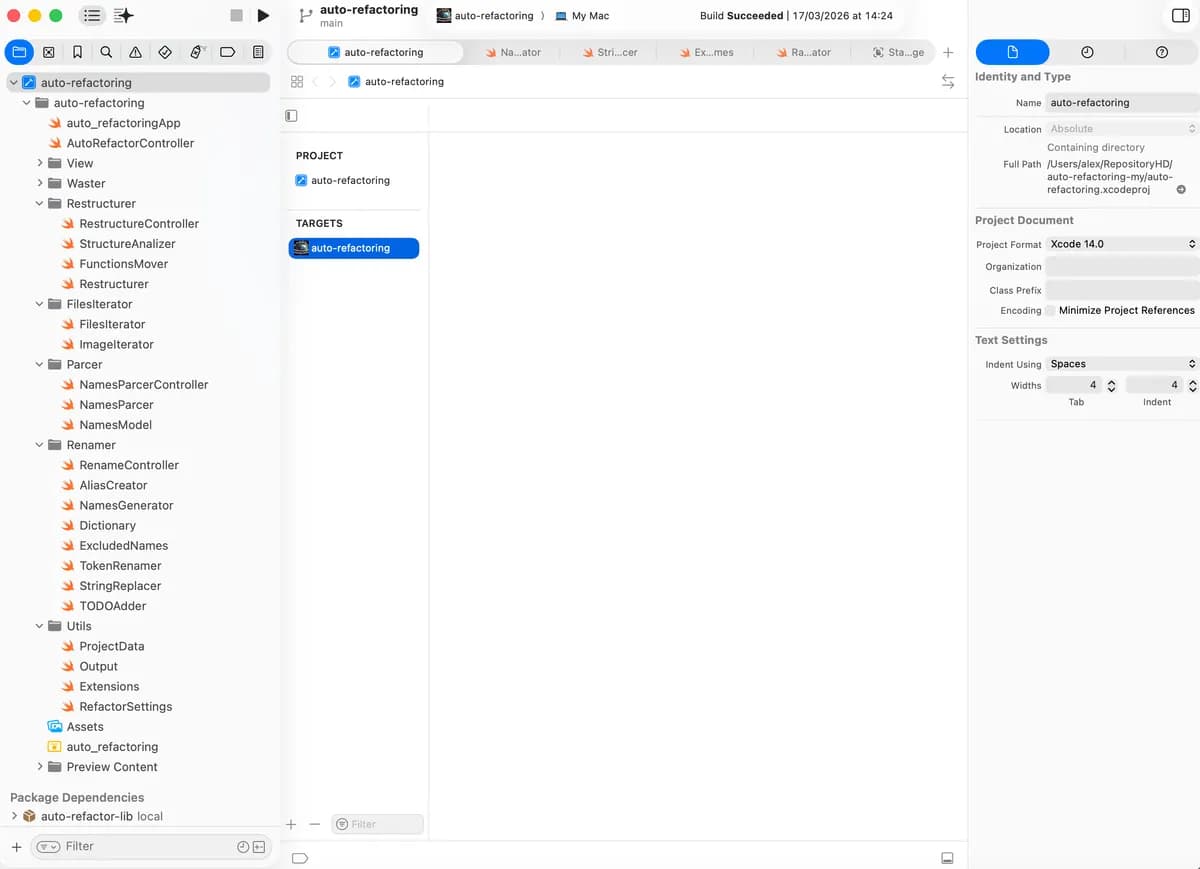Open the Debug navigator spray icon
1200x869 pixels.
[x=197, y=52]
